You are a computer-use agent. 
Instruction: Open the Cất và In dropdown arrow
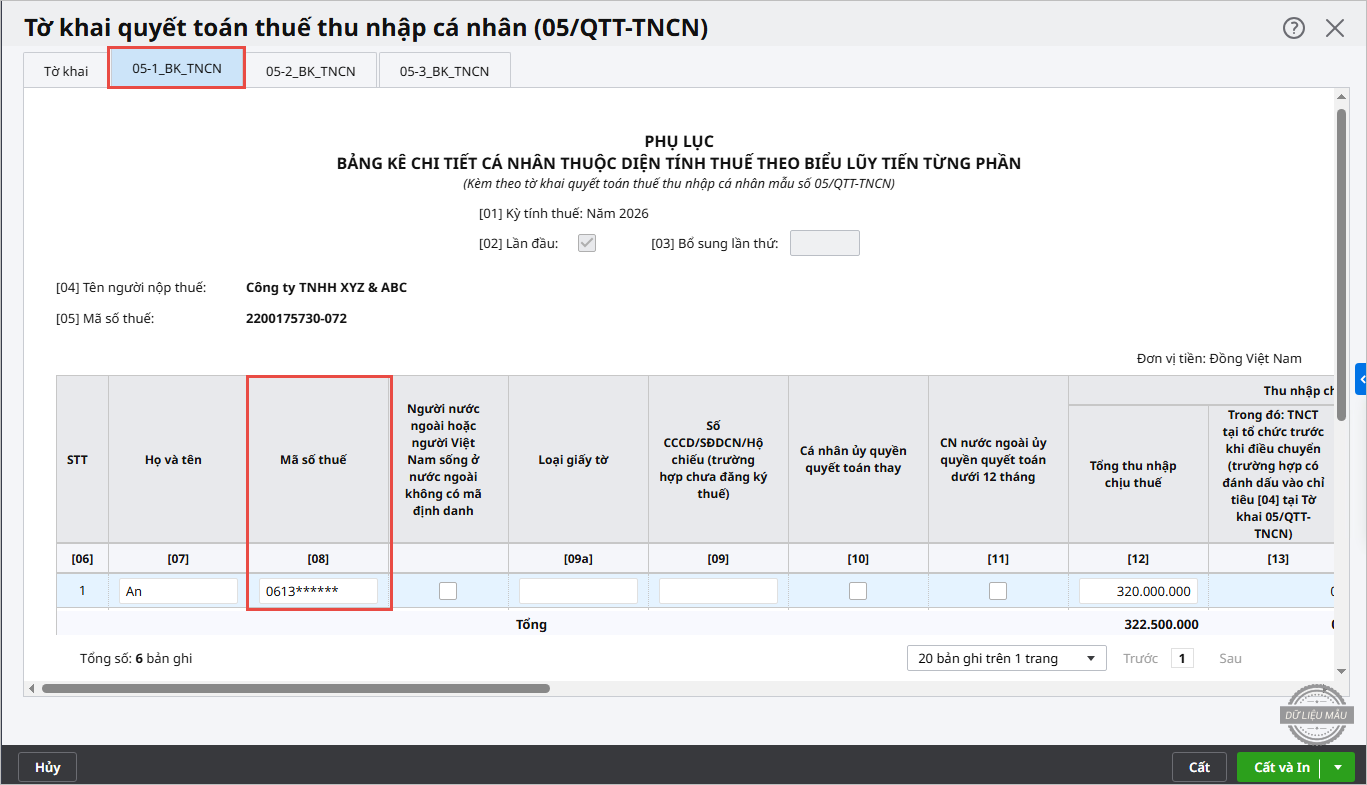1338,767
